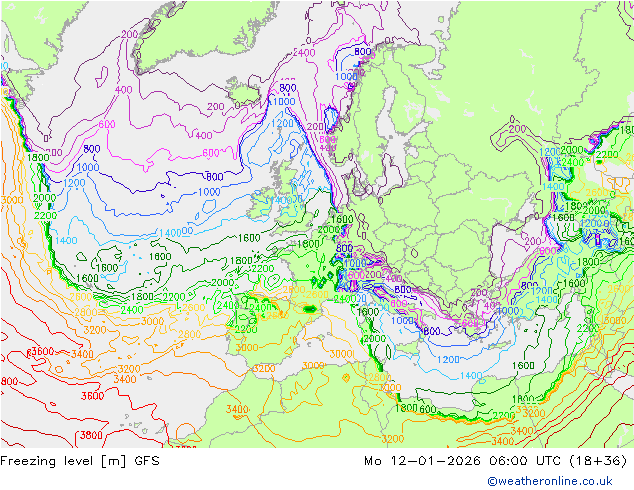This screenshot has height=490, width=634.
Task: Click the red "3800" contour label
Action: pos(91,435)
